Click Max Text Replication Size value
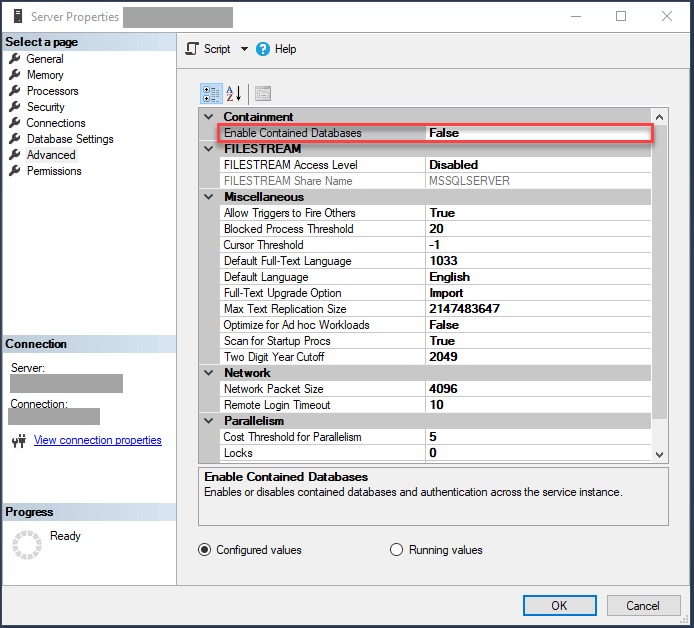694x628 pixels. pos(538,309)
